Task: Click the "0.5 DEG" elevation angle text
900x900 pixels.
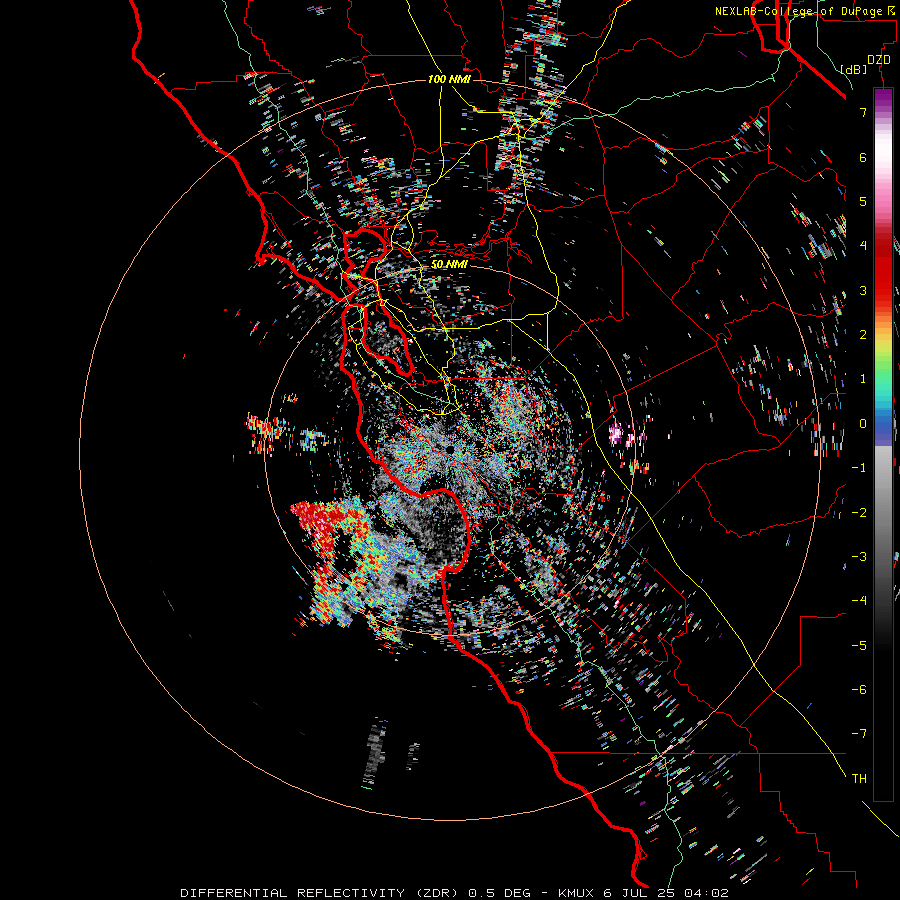Action: pyautogui.click(x=499, y=893)
